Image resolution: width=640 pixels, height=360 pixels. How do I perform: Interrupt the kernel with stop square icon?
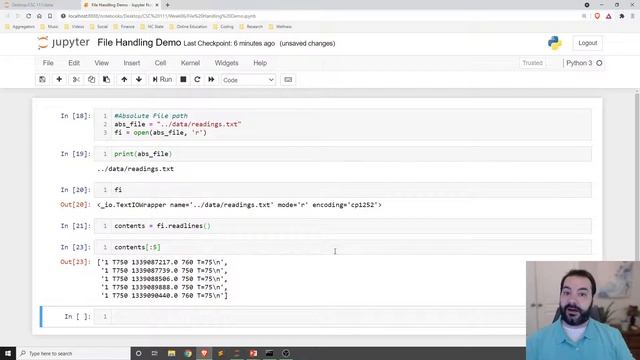coord(183,80)
